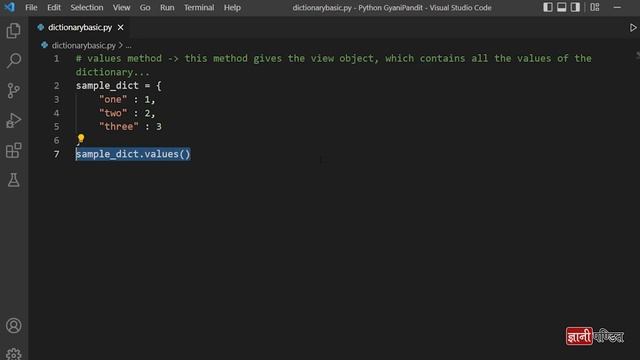Click the lightbulb code action icon
This screenshot has width=640, height=360.
[x=81, y=138]
